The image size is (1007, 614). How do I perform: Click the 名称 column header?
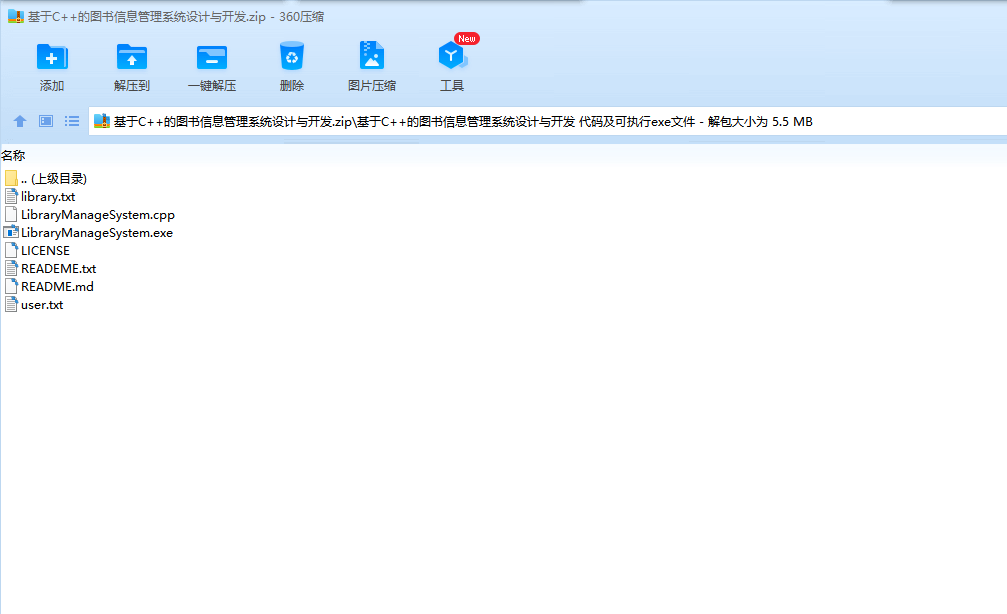pyautogui.click(x=13, y=155)
